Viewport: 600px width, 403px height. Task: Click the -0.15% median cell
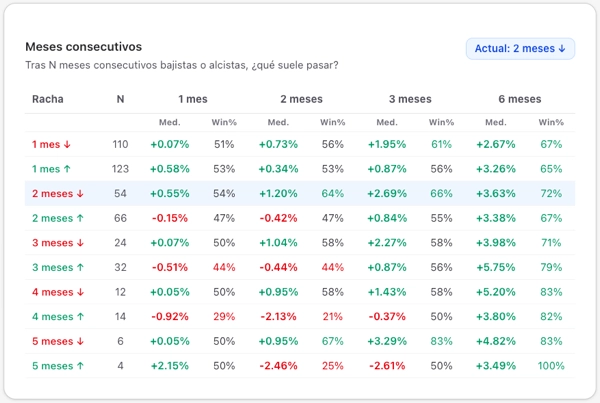[170, 218]
